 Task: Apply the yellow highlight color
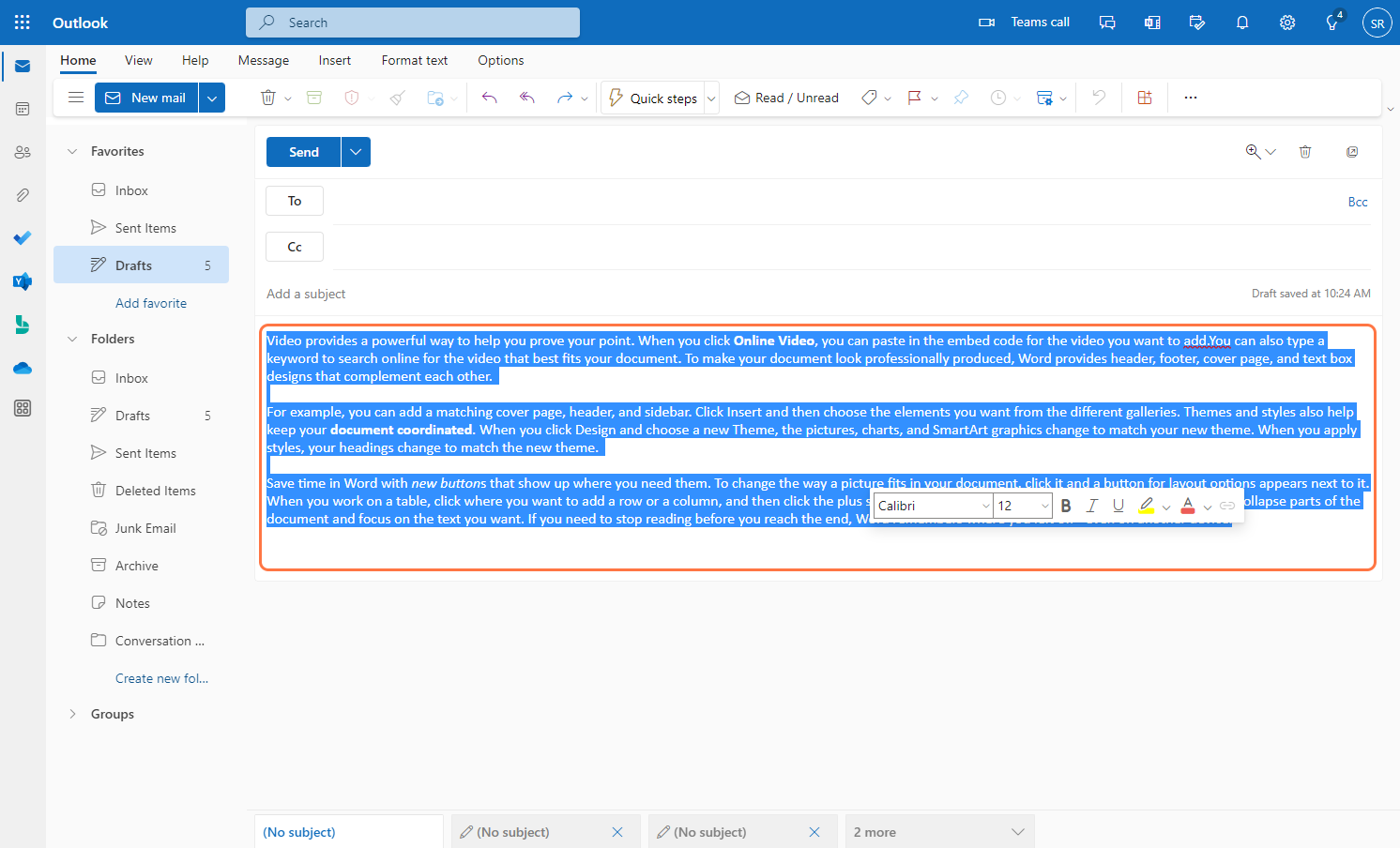(1147, 506)
